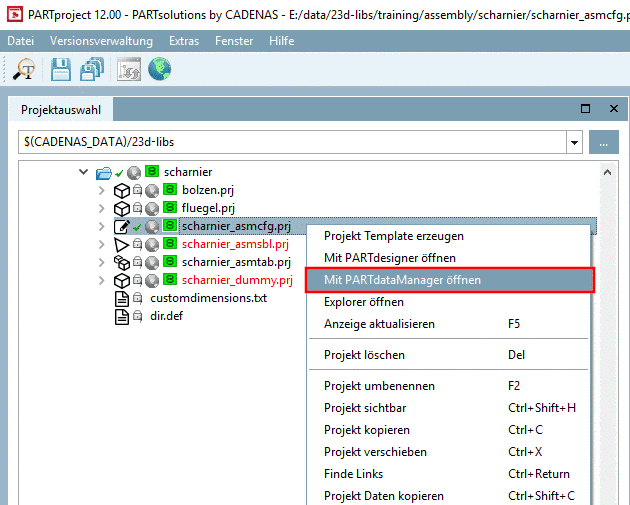
Task: Click the Save All multiple disks icon
Action: [92, 70]
